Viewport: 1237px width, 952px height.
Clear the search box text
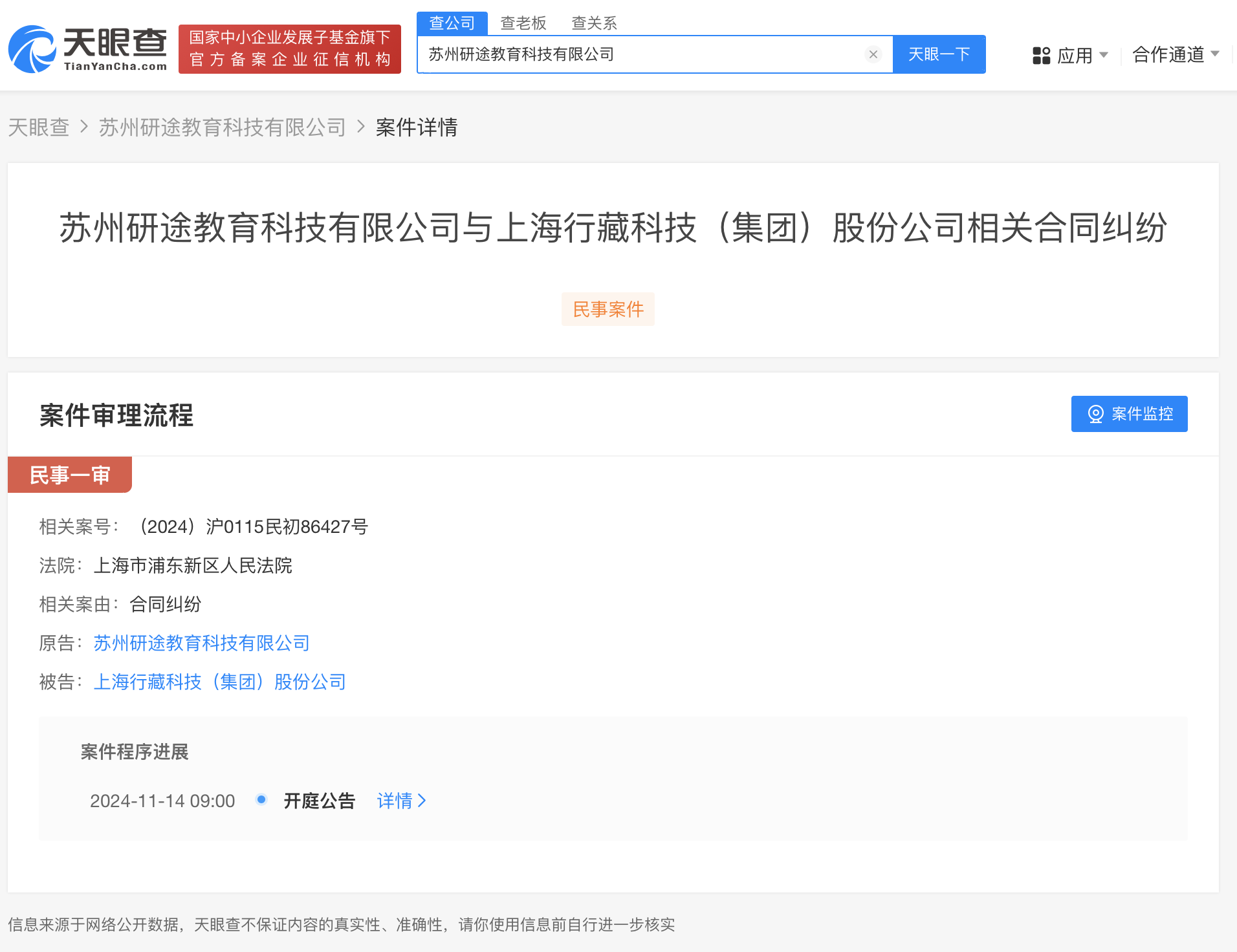873,54
